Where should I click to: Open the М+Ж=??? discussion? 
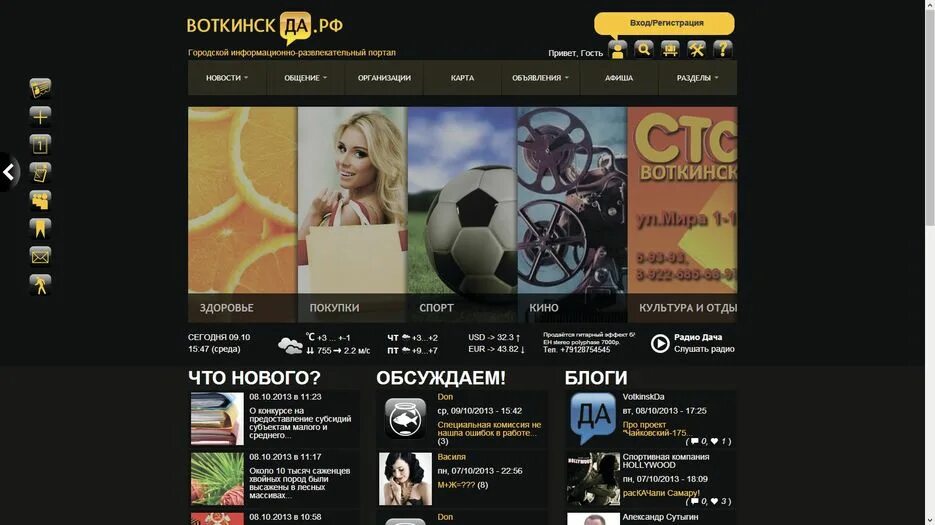[456, 485]
